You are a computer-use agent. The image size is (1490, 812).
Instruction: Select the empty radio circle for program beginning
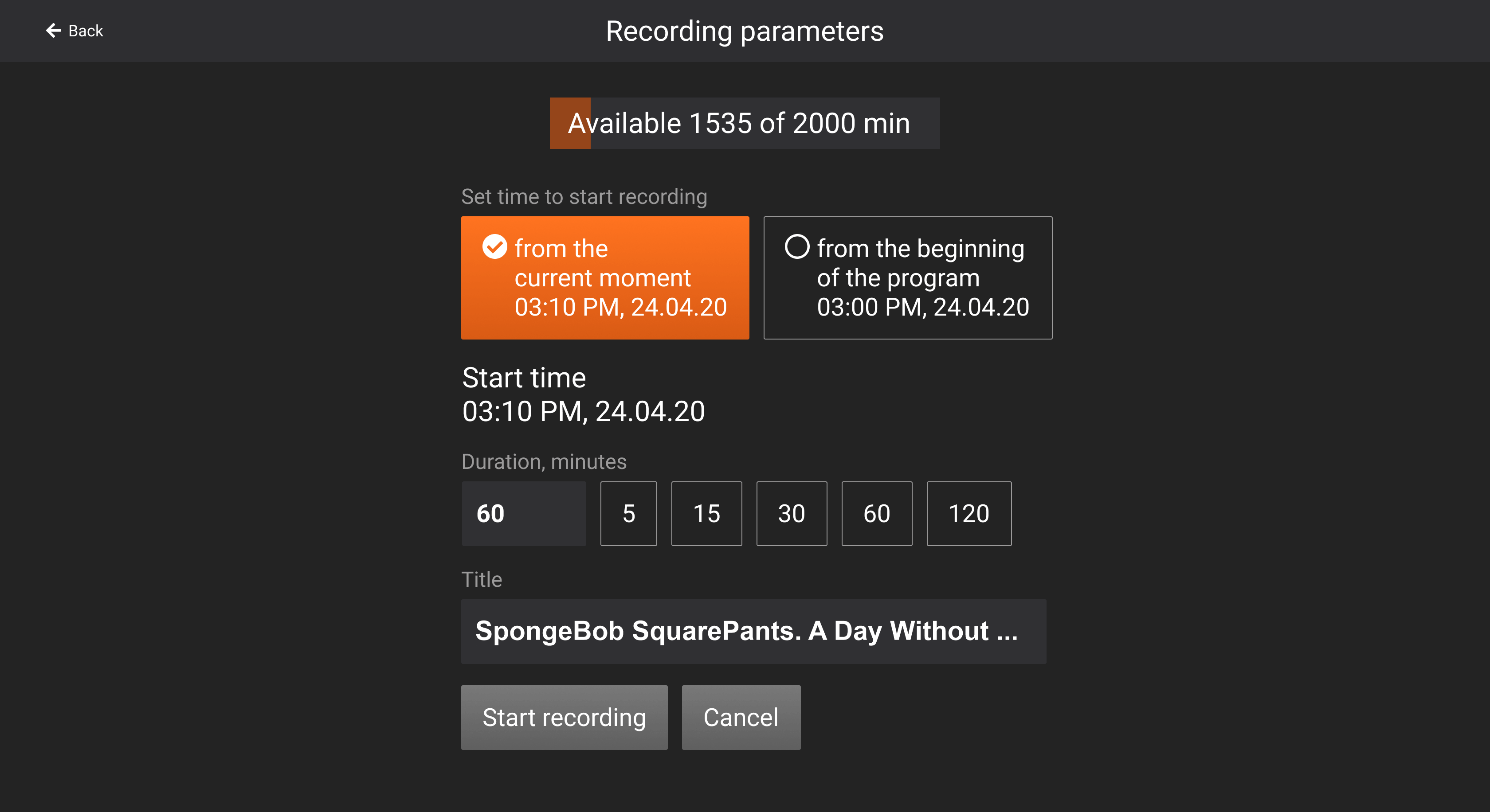pyautogui.click(x=796, y=247)
